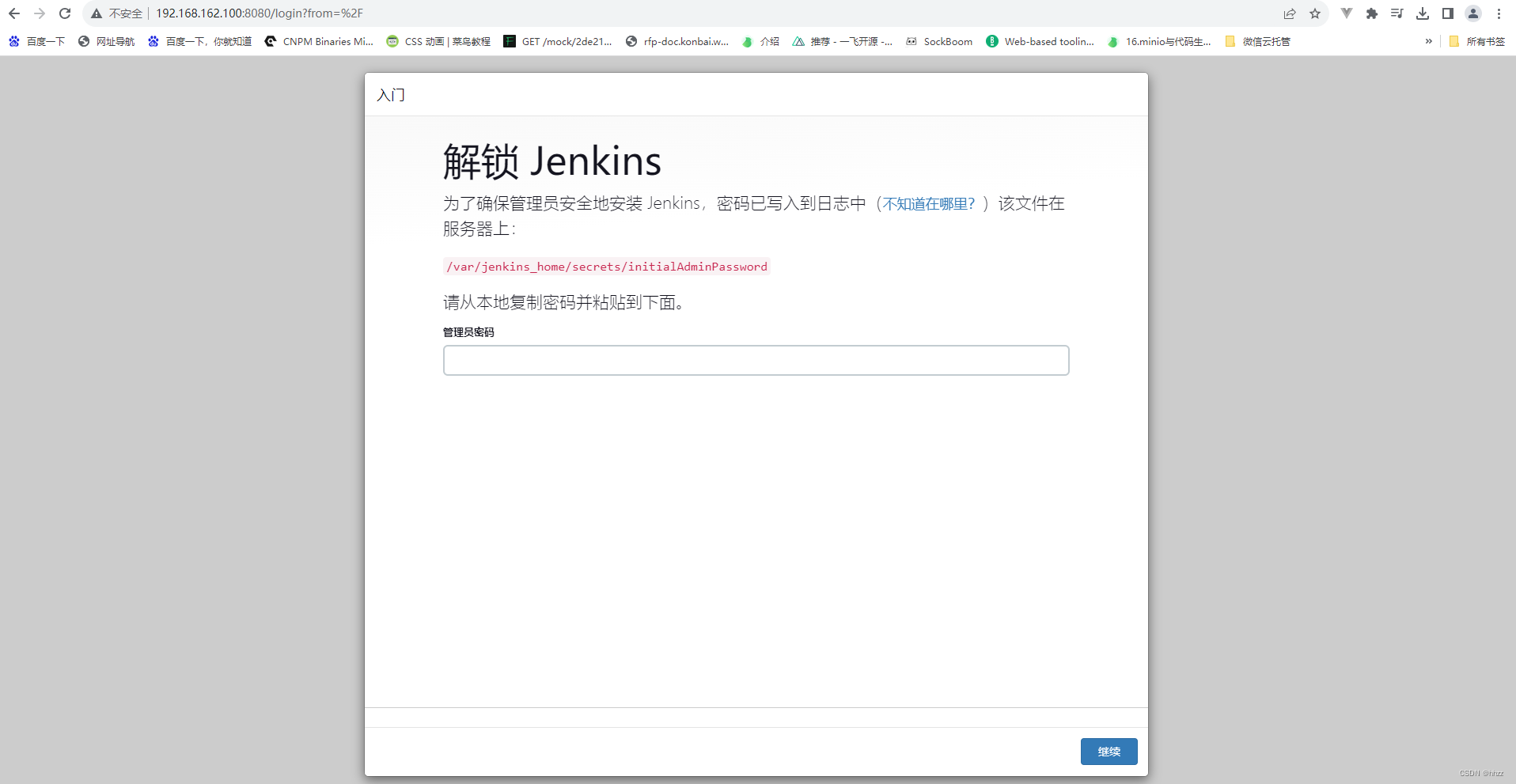This screenshot has width=1516, height=784.
Task: Click the 管理员密码 input field
Action: pyautogui.click(x=756, y=360)
